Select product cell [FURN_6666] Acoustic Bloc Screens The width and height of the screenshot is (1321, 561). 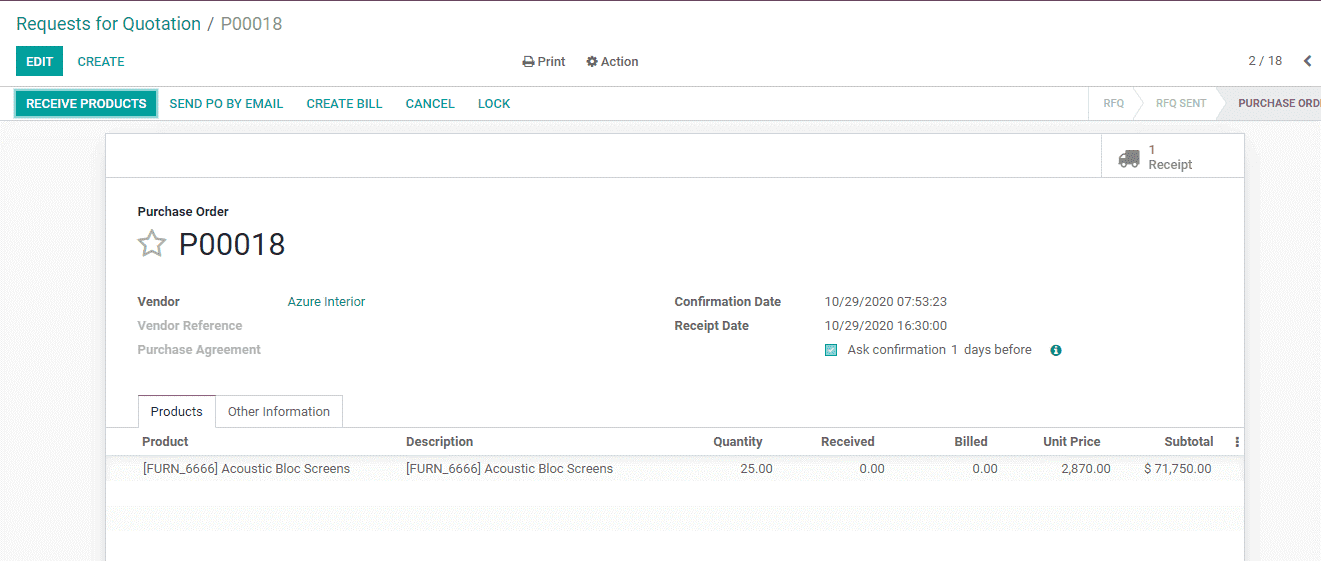(246, 469)
